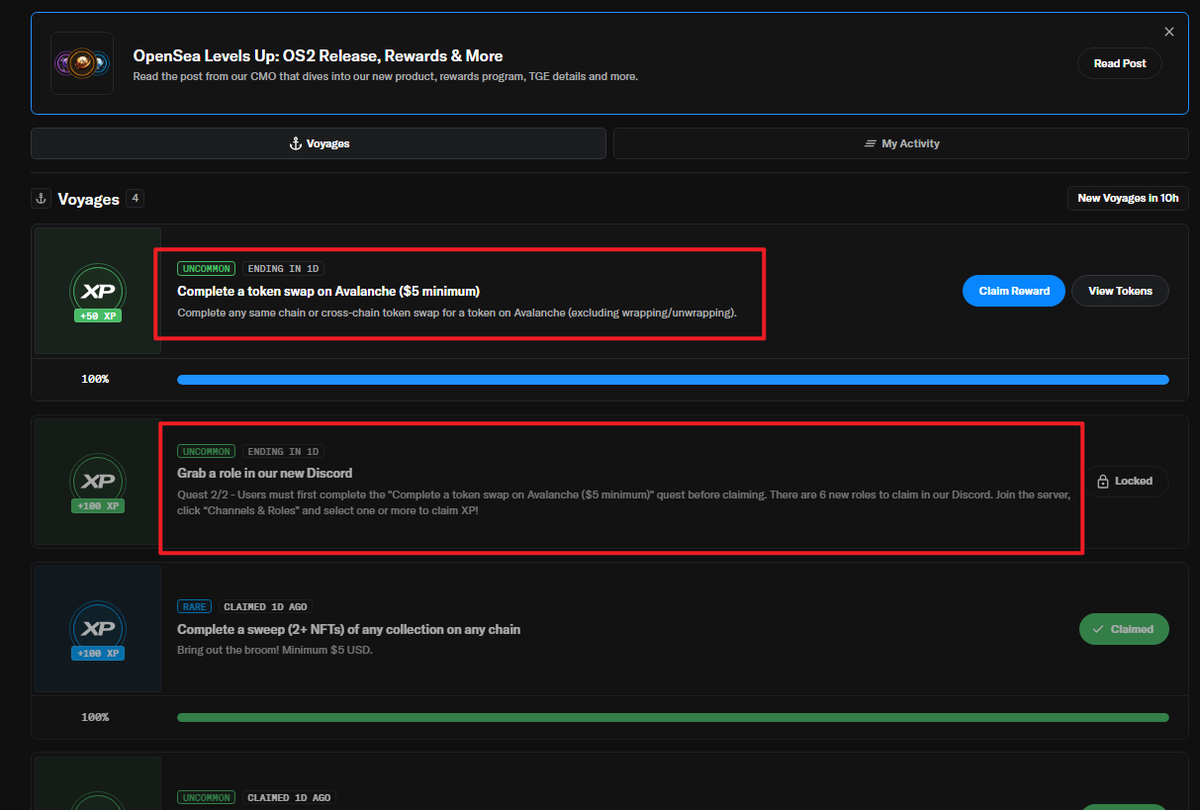Click title 'Complete a sweep (2+ NFTs)'
This screenshot has height=810, width=1200.
349,629
